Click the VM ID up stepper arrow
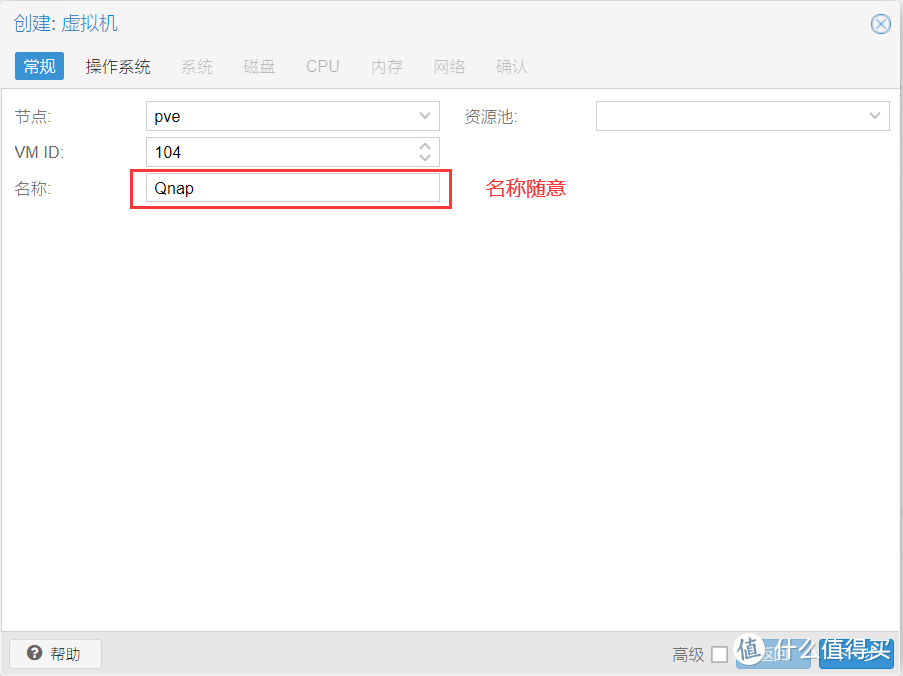Screen dimensions: 903x676 427,146
